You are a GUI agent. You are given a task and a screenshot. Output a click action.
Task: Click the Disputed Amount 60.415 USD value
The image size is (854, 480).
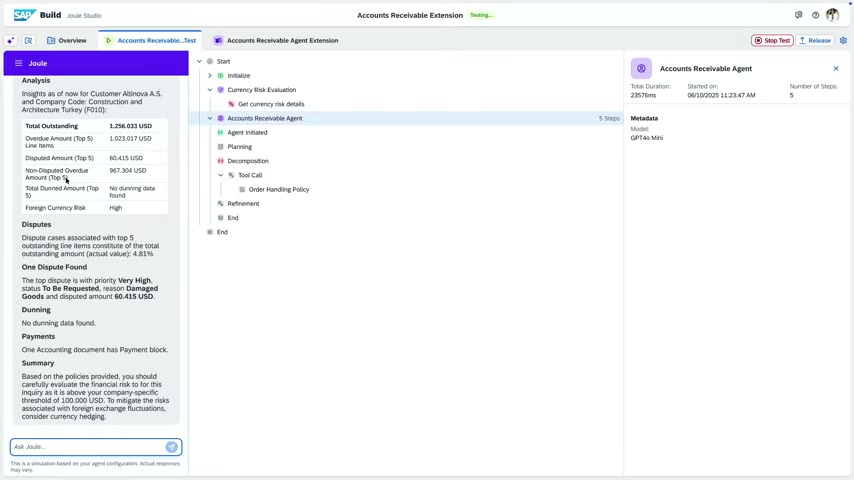(126, 158)
